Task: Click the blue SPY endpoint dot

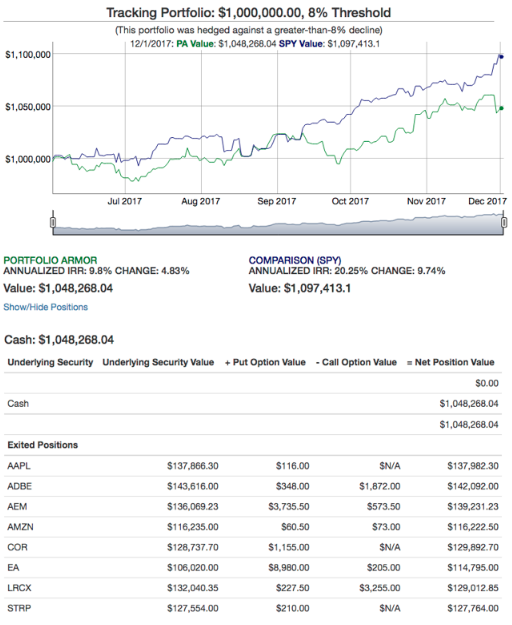Action: click(x=501, y=57)
